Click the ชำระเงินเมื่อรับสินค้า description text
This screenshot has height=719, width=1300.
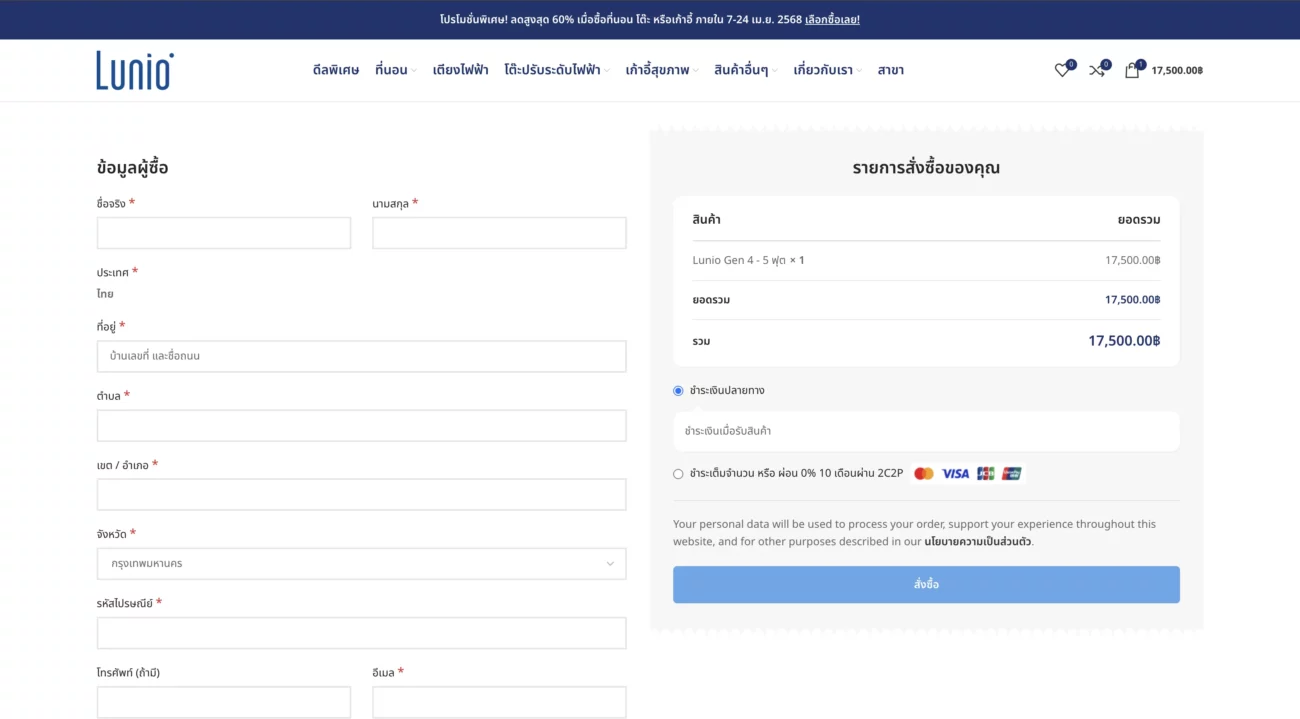[728, 431]
